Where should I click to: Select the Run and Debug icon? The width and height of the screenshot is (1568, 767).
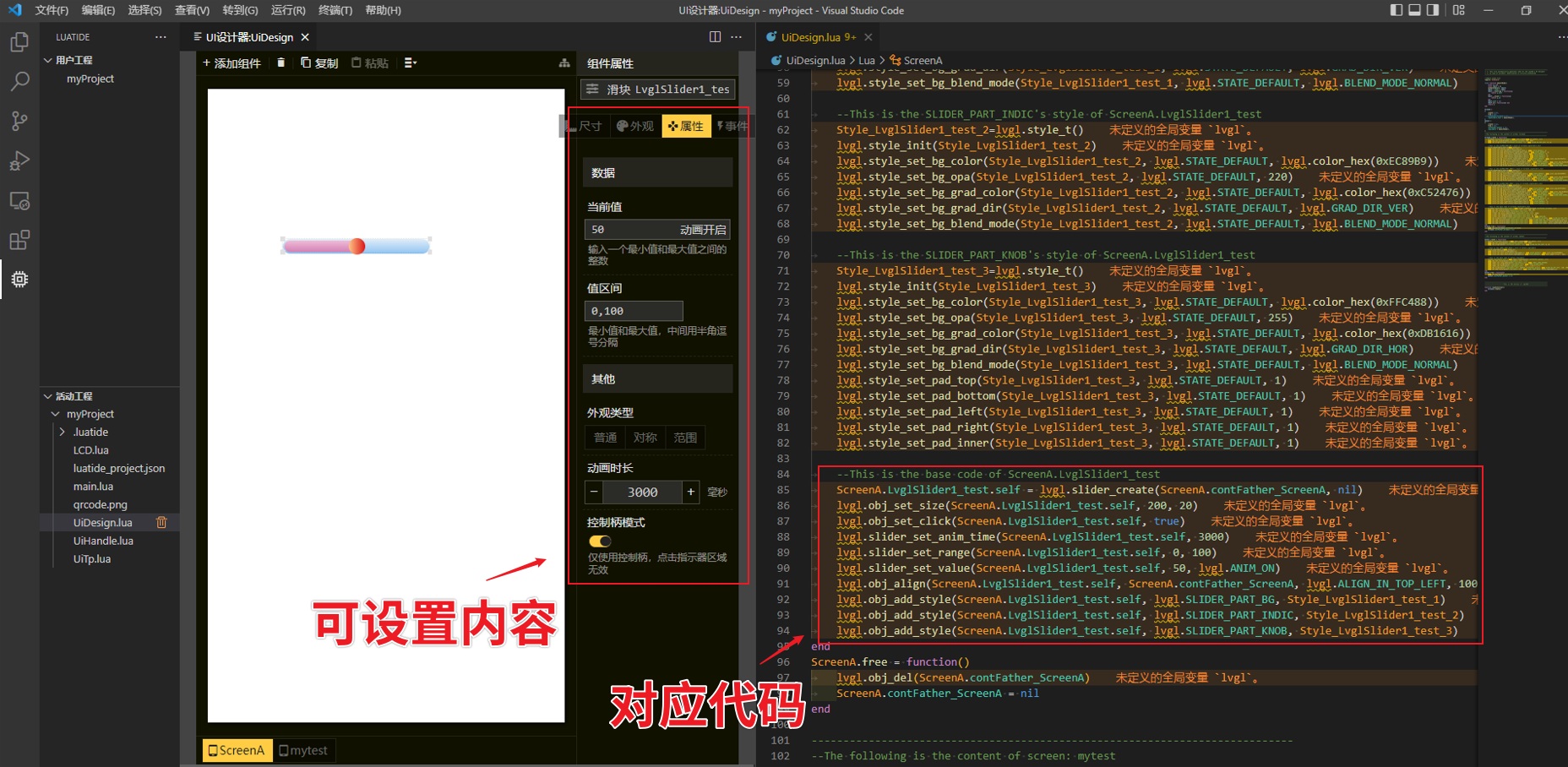click(19, 160)
